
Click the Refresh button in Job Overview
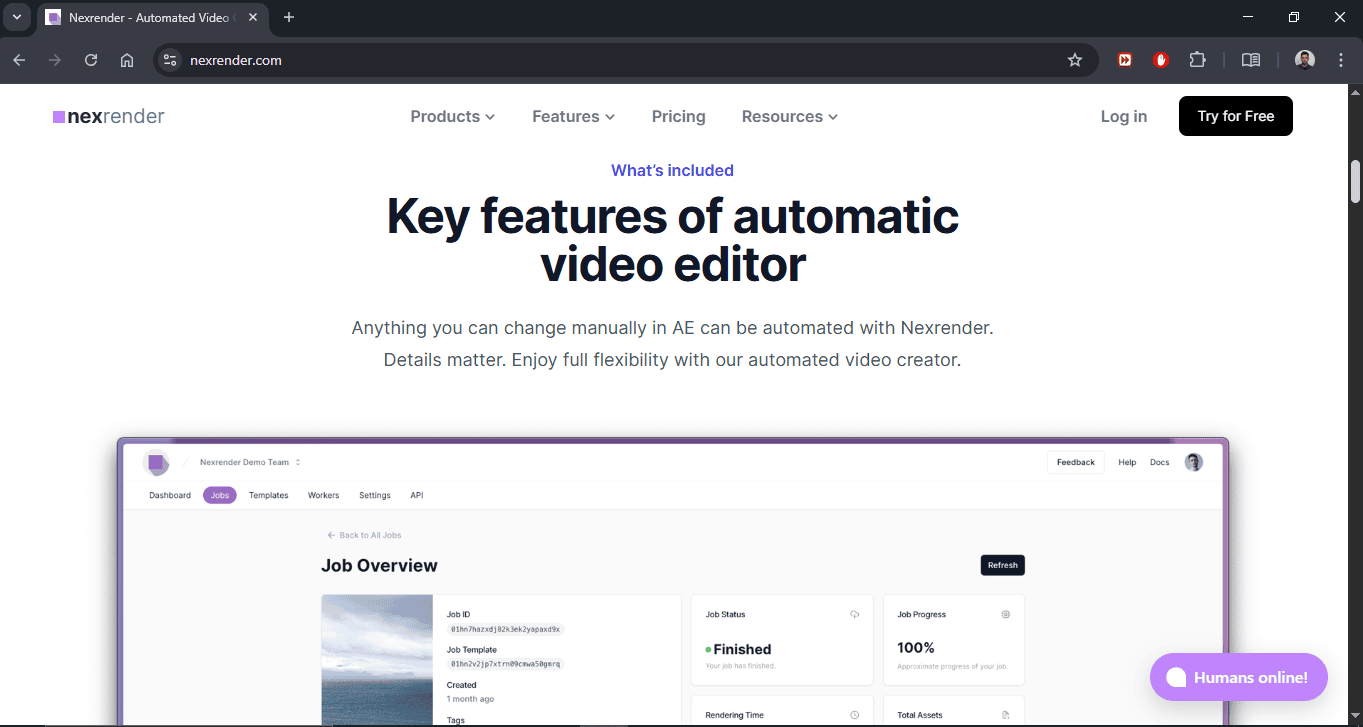(1003, 565)
